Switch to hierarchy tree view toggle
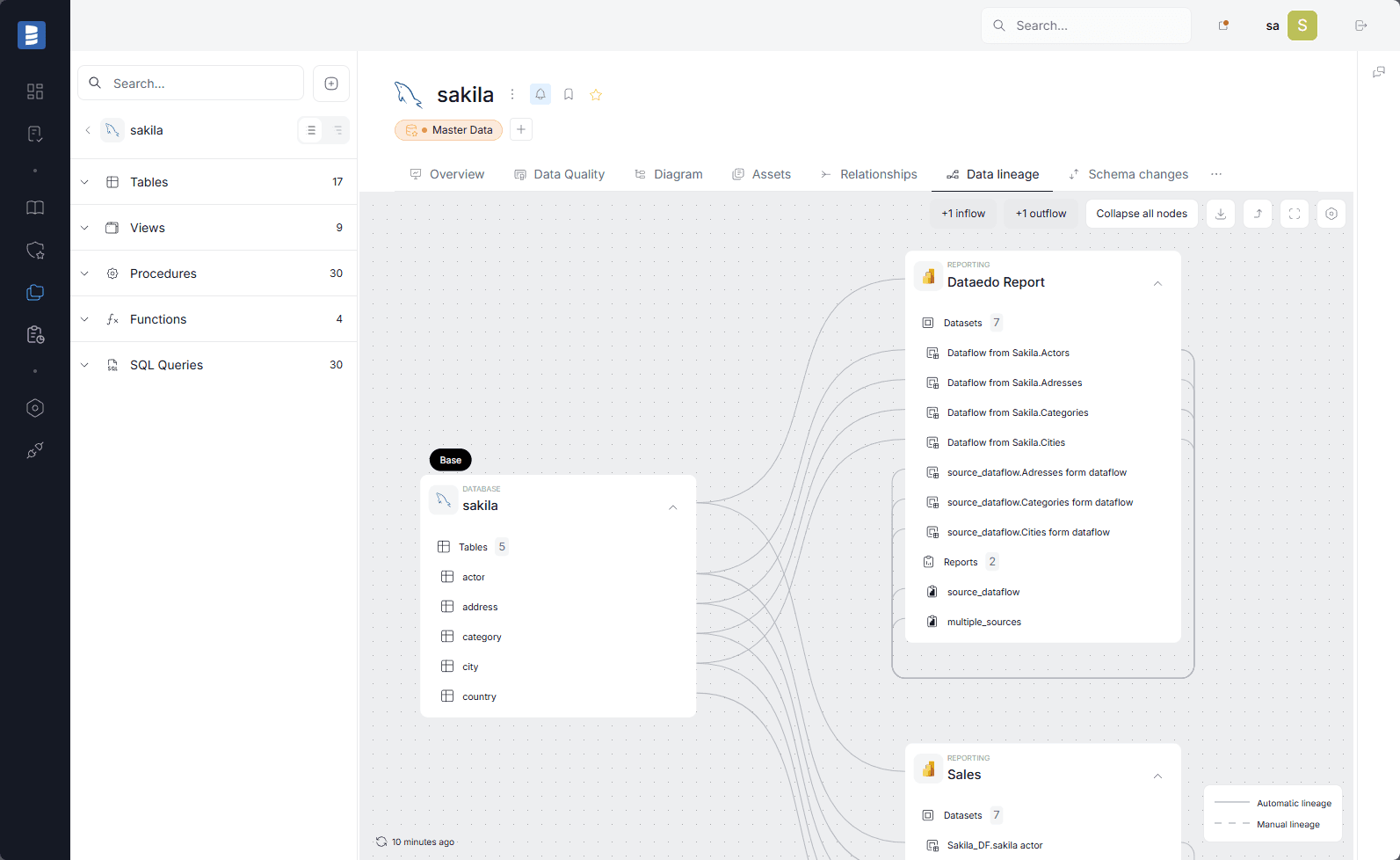Image resolution: width=1400 pixels, height=860 pixels. [x=337, y=130]
